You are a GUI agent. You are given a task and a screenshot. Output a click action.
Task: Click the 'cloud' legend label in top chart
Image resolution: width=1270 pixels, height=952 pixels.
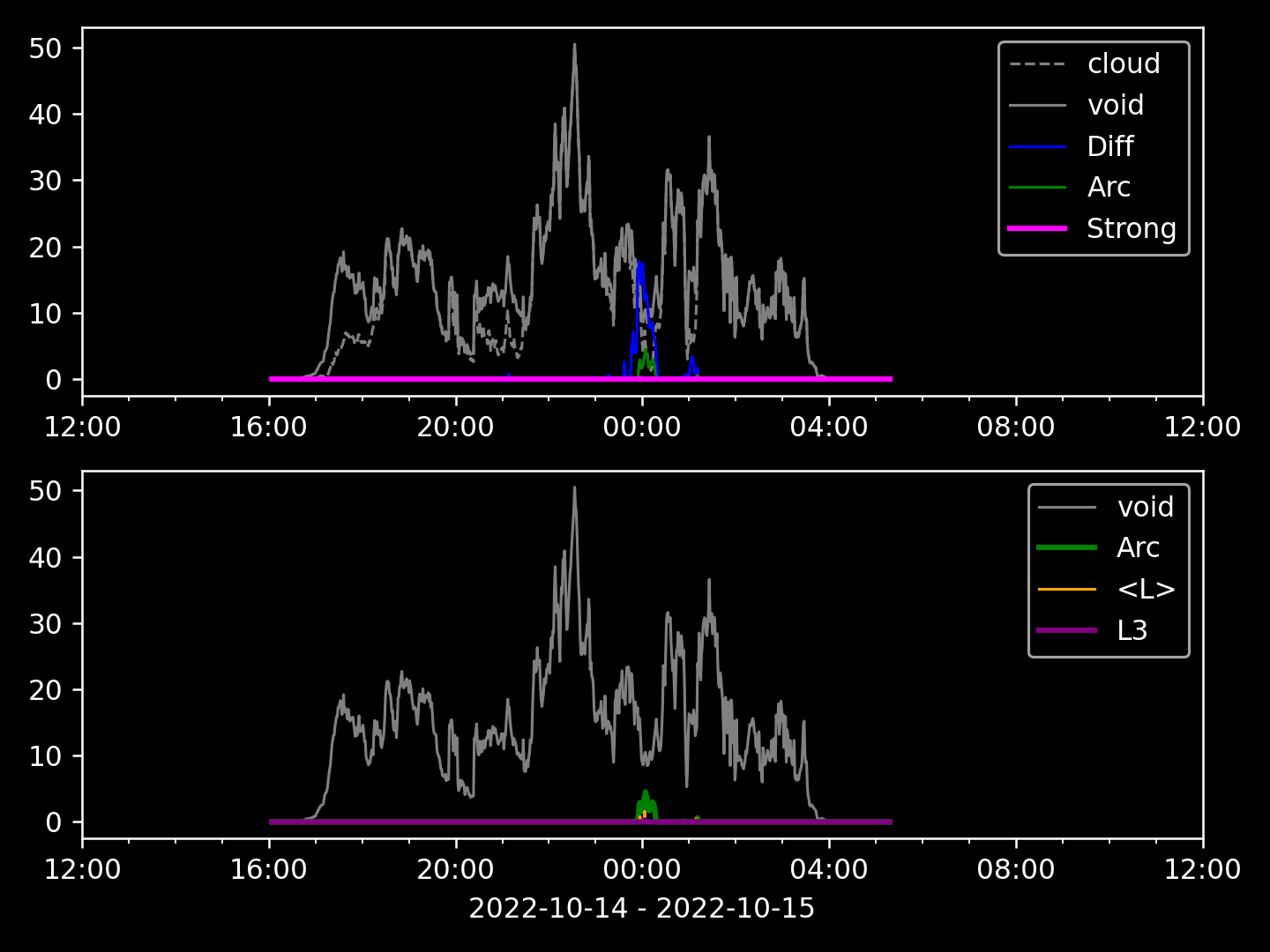(x=1123, y=64)
